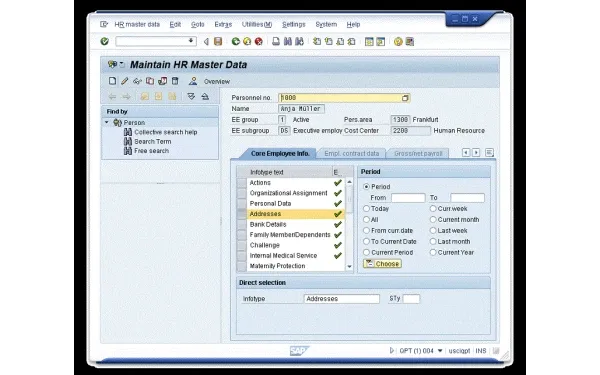This screenshot has width=600, height=375.
Task: Switch to Gross/net payroll tab
Action: pyautogui.click(x=418, y=153)
